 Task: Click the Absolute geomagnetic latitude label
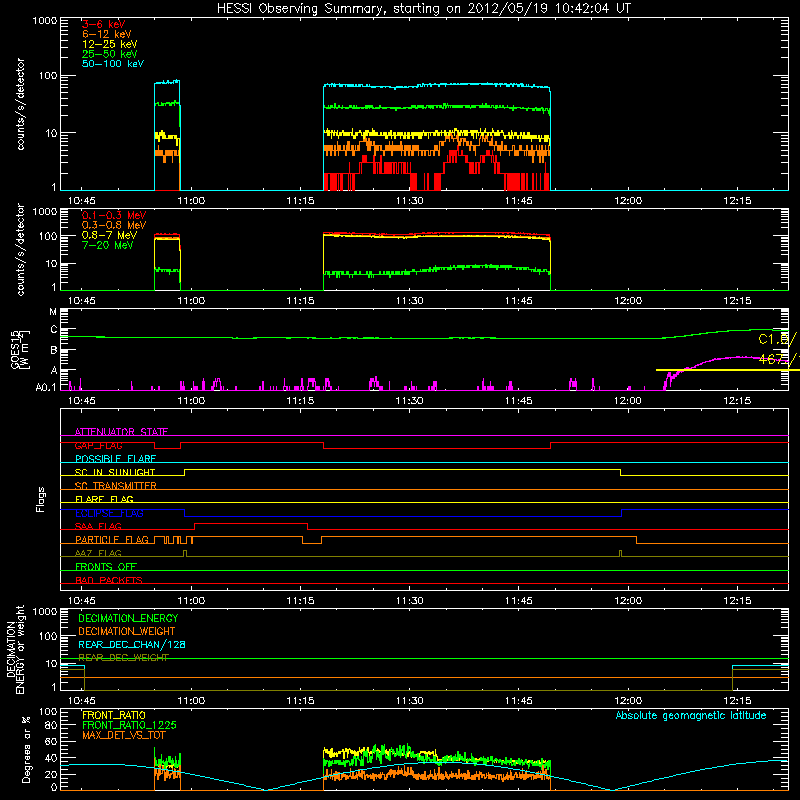click(691, 715)
